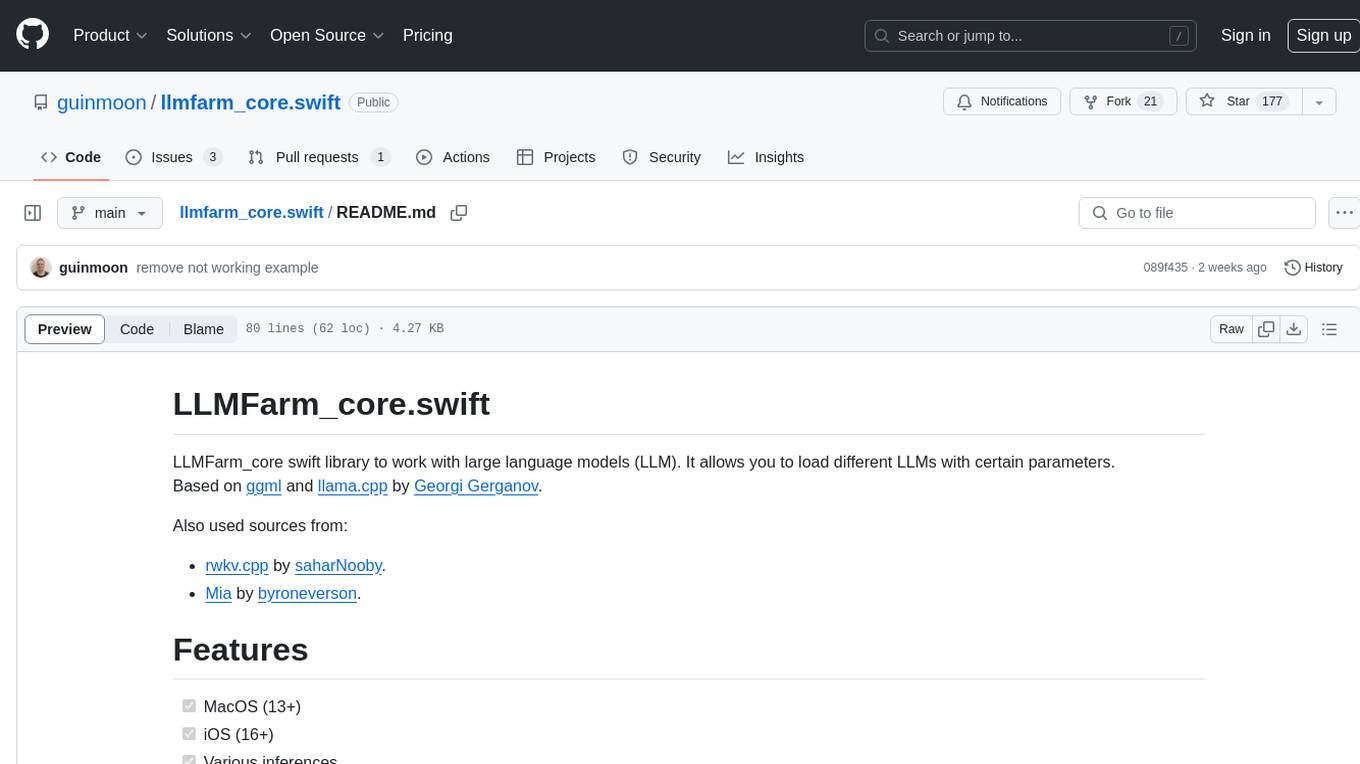Open the more file actions menu
This screenshot has height=764, width=1360.
coord(1344,213)
